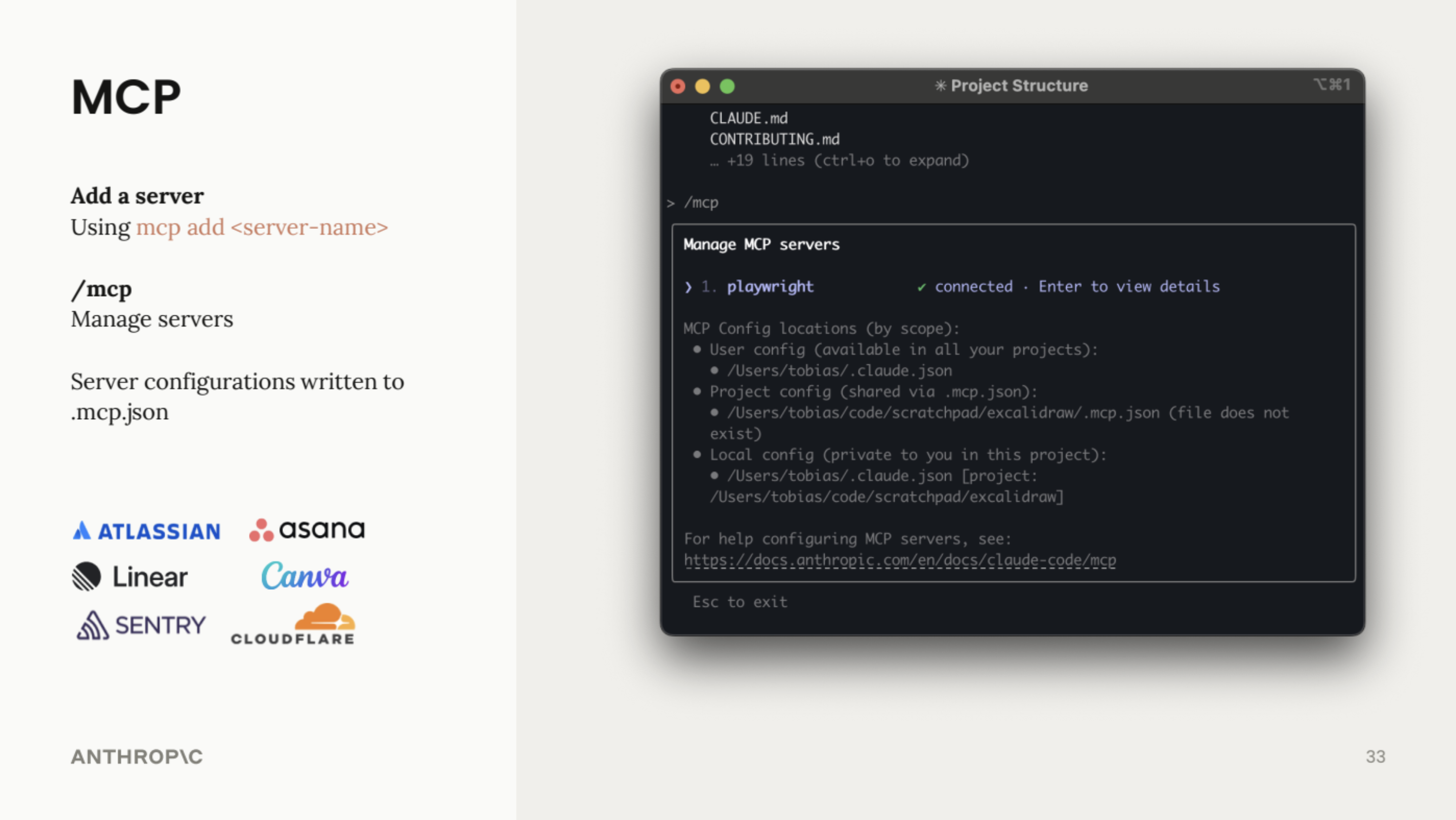Viewport: 1456px width, 820px height.
Task: Click 'mcp add <server-name>' command text
Action: [262, 227]
